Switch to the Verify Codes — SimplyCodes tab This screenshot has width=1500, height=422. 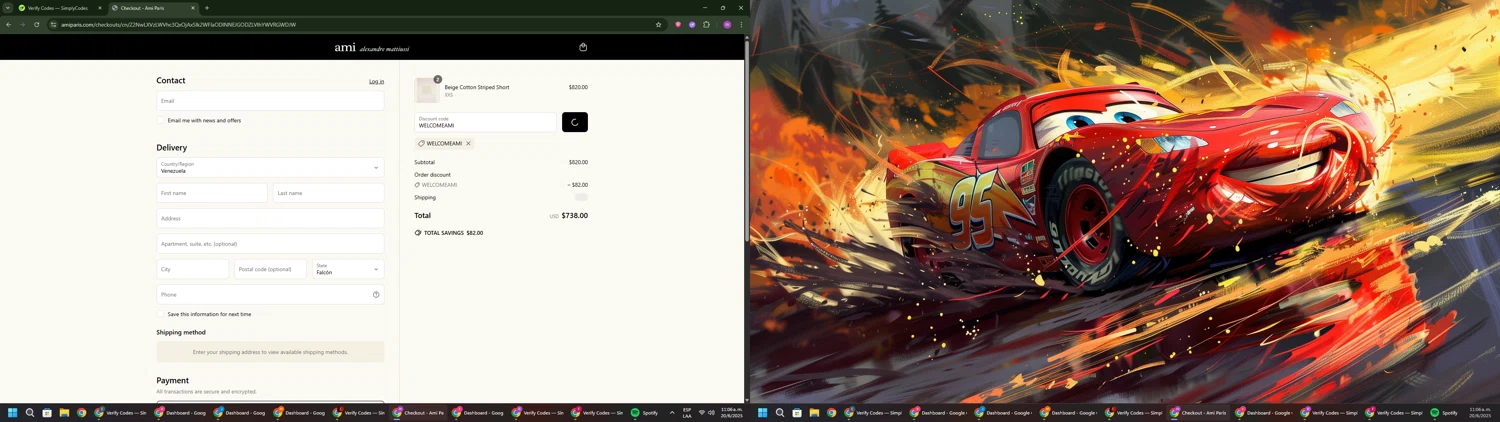click(x=58, y=8)
